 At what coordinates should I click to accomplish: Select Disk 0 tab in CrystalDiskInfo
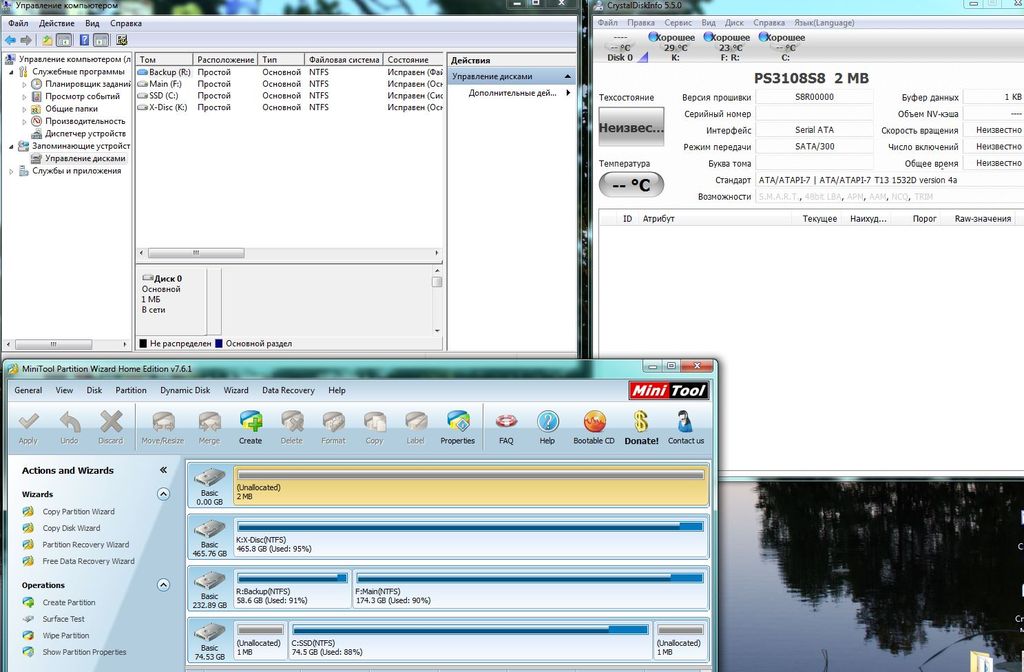point(620,48)
